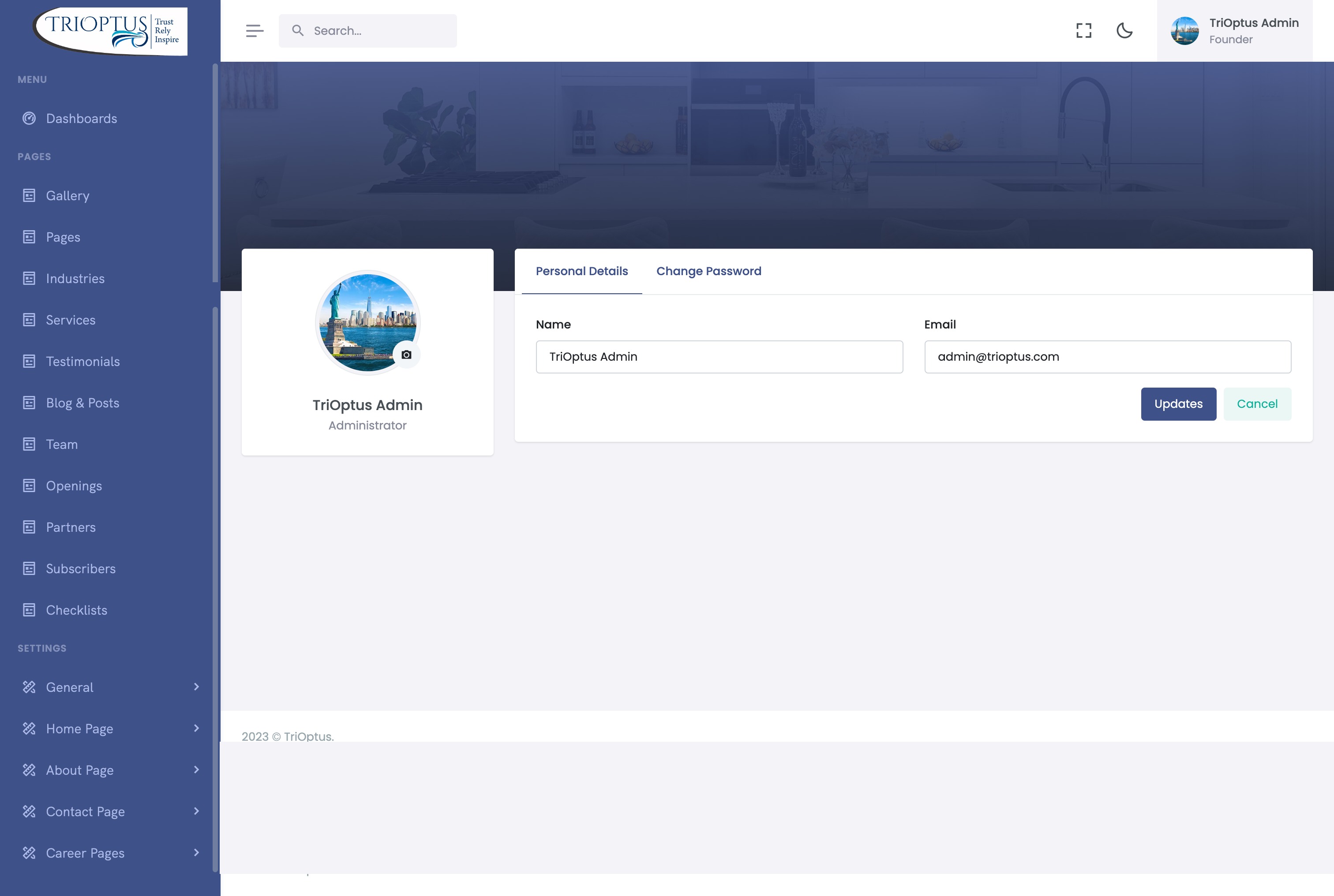Viewport: 1334px width, 896px height.
Task: Click the Pages sidebar icon
Action: click(x=29, y=237)
